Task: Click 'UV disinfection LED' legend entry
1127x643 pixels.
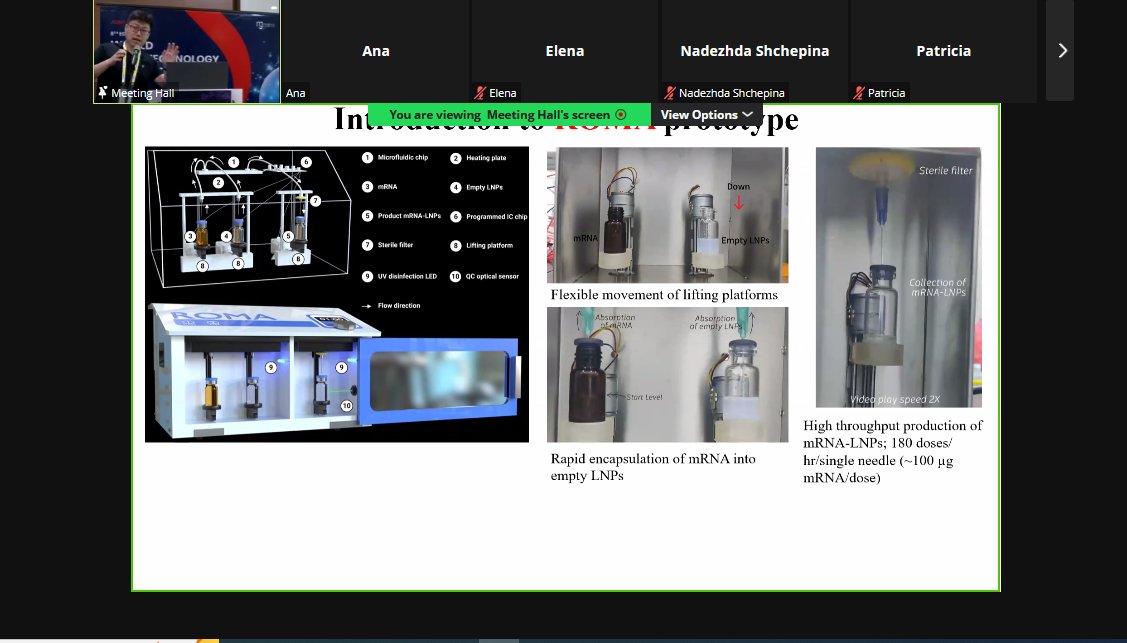Action: click(x=400, y=276)
